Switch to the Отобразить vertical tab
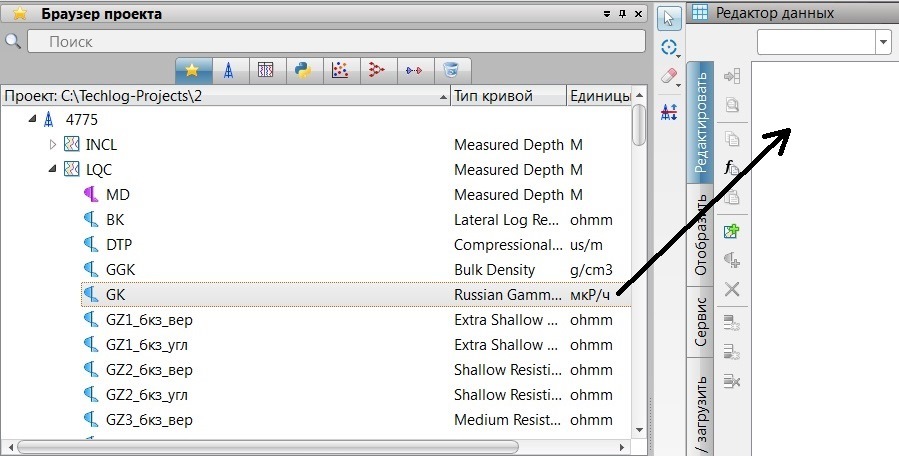This screenshot has height=456, width=899. coord(700,235)
